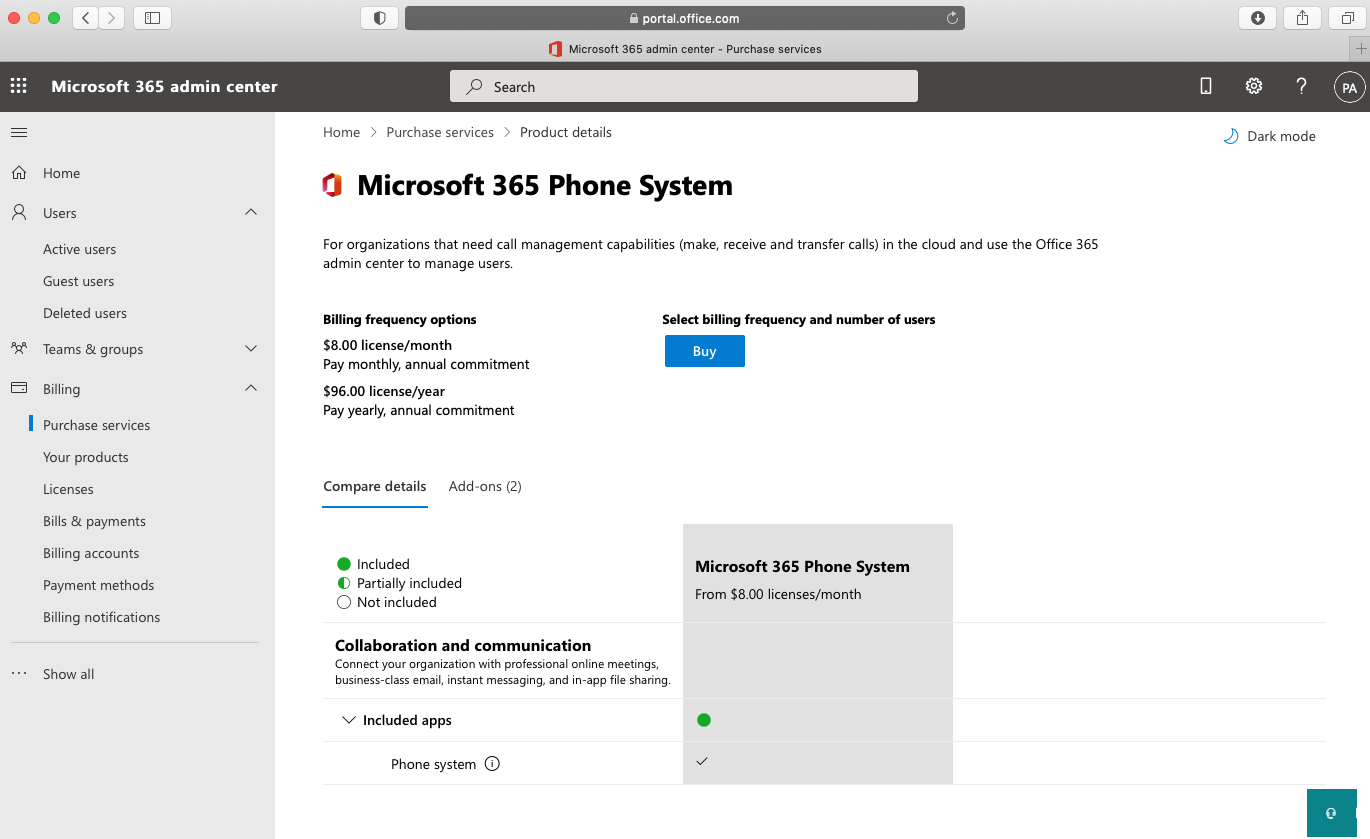This screenshot has height=839, width=1370.
Task: Click the Teams & groups icon
Action: tap(19, 349)
